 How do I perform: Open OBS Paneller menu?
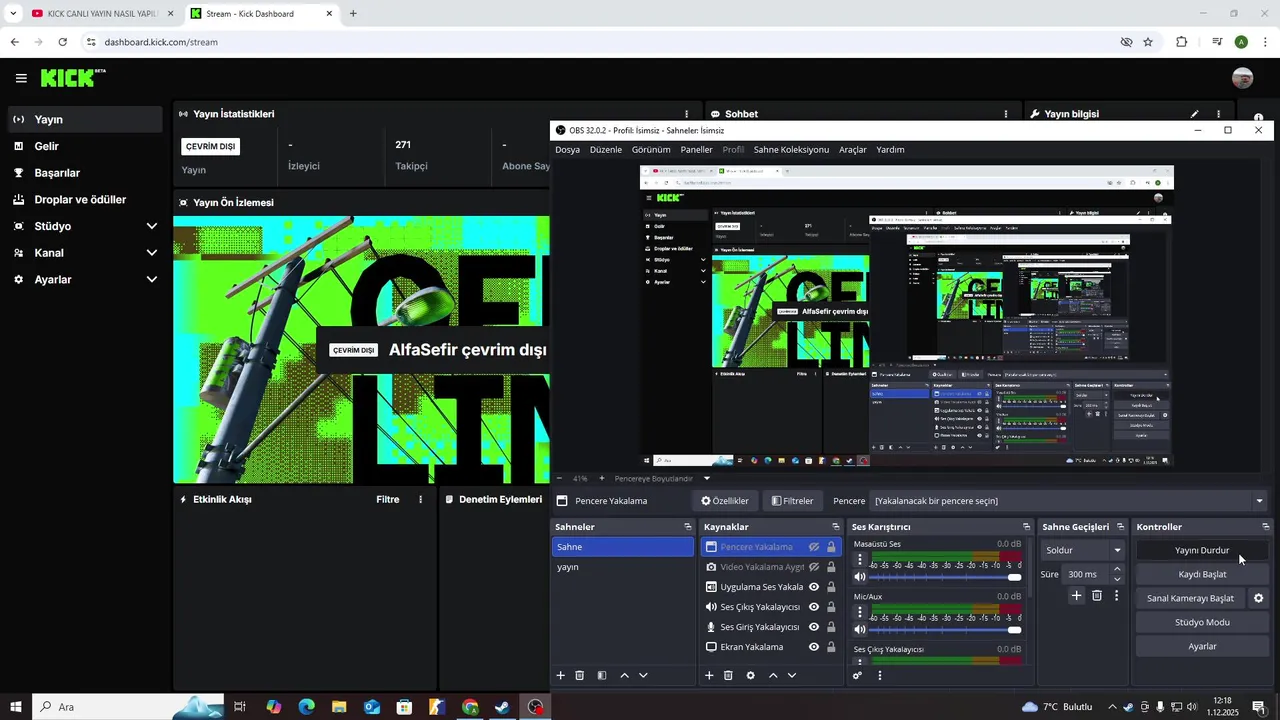(696, 149)
